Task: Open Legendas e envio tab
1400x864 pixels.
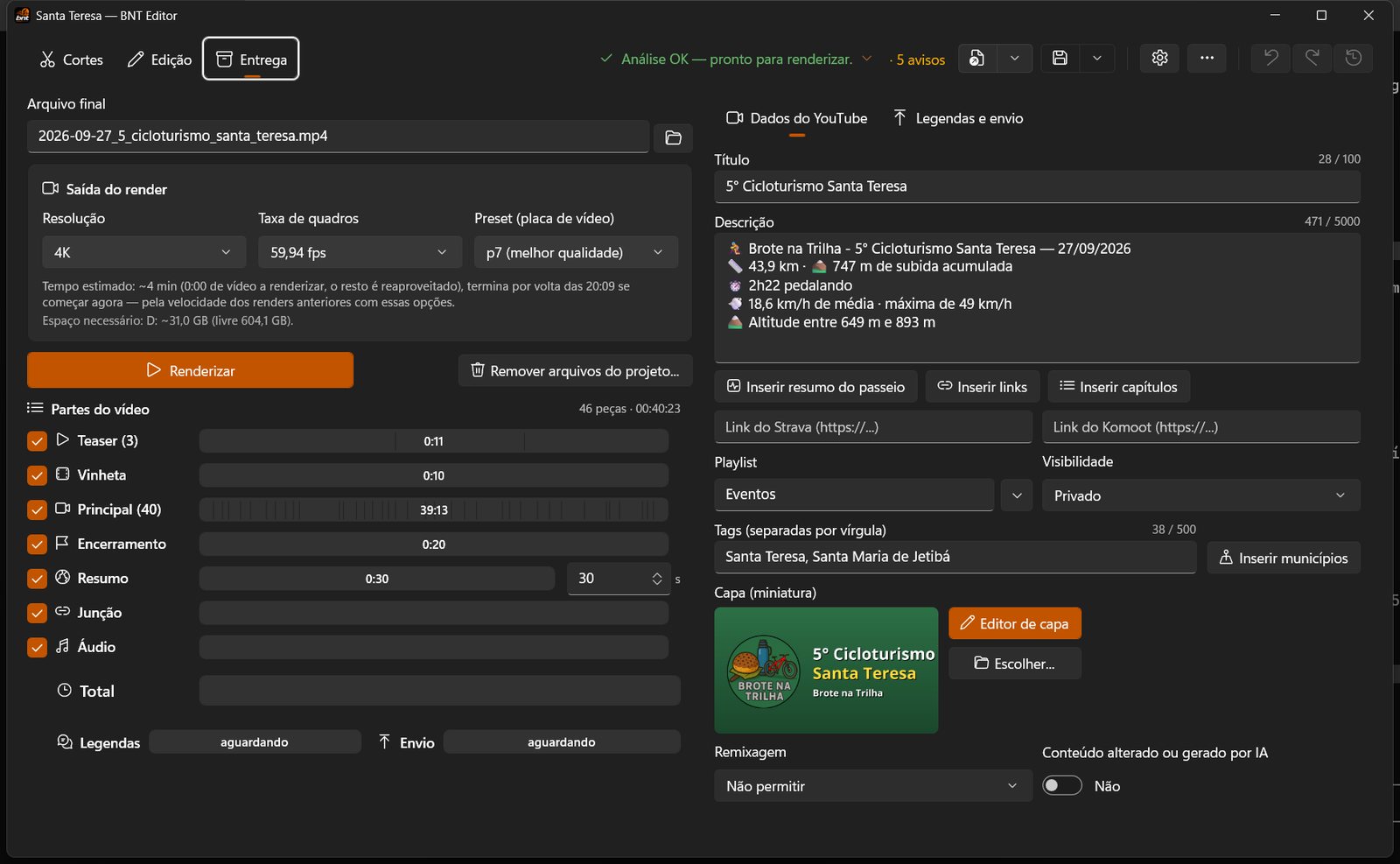Action: [958, 118]
